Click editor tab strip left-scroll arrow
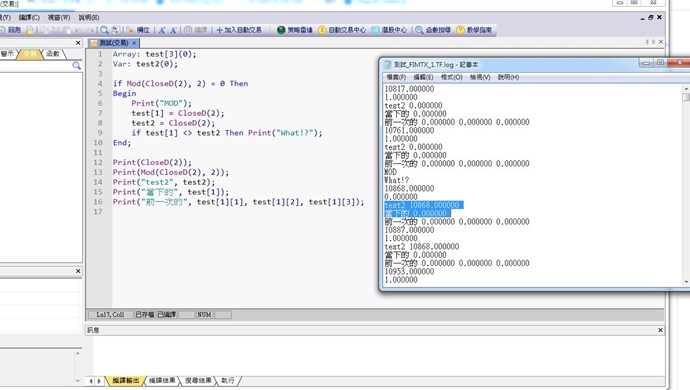Image resolution: width=690 pixels, height=390 pixels. tap(647, 42)
